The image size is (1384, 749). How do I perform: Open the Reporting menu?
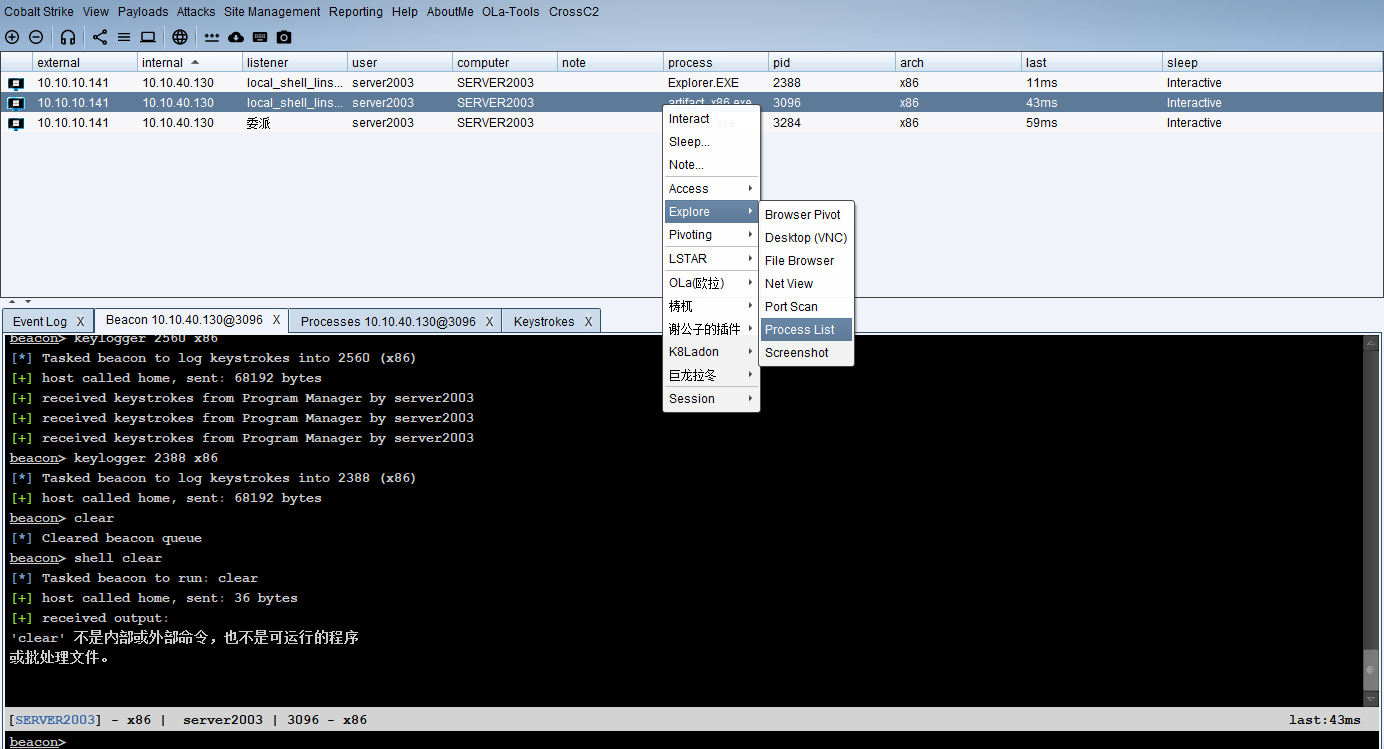(356, 12)
